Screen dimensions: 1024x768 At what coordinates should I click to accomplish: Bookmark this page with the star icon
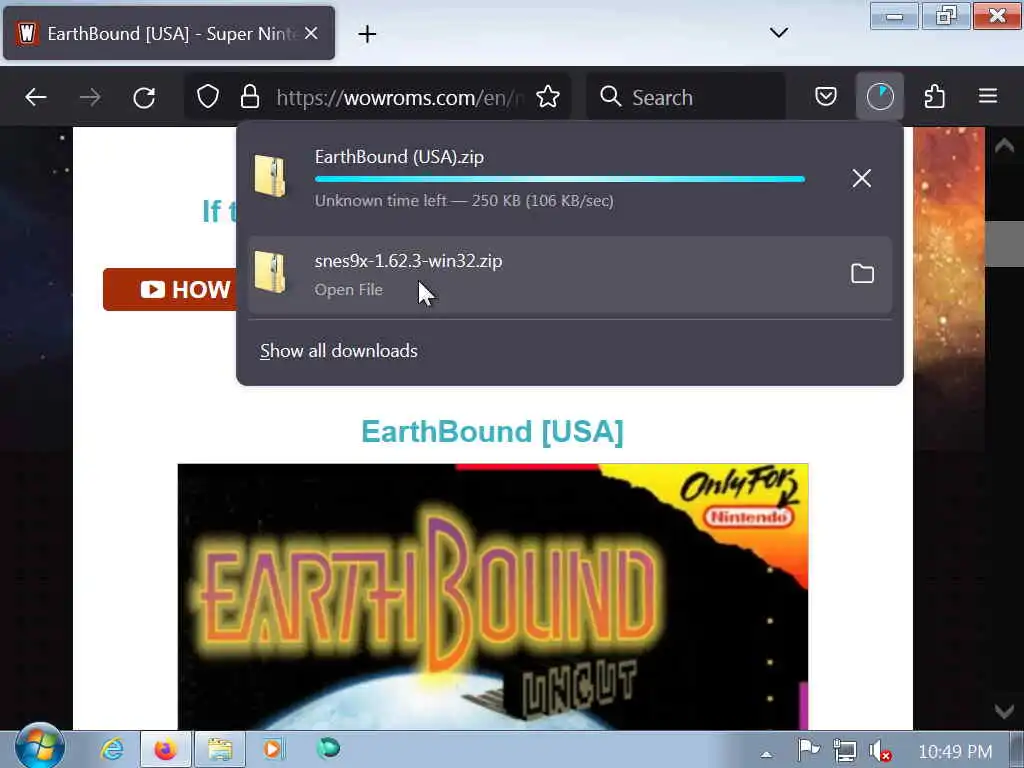(x=547, y=97)
